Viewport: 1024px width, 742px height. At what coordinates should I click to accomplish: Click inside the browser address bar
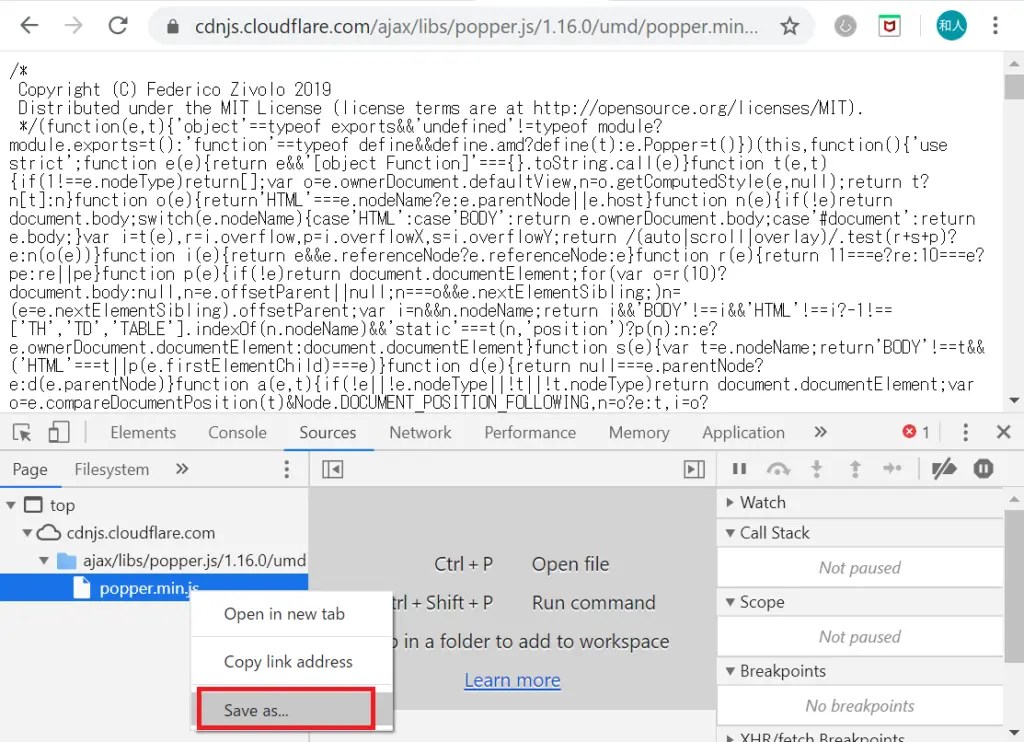450,27
